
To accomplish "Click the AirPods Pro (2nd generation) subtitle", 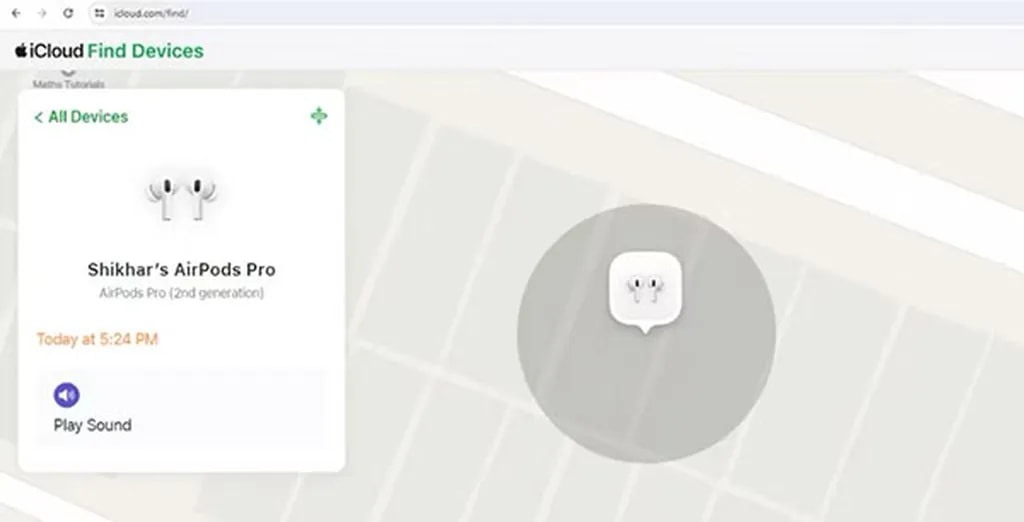I will [182, 293].
